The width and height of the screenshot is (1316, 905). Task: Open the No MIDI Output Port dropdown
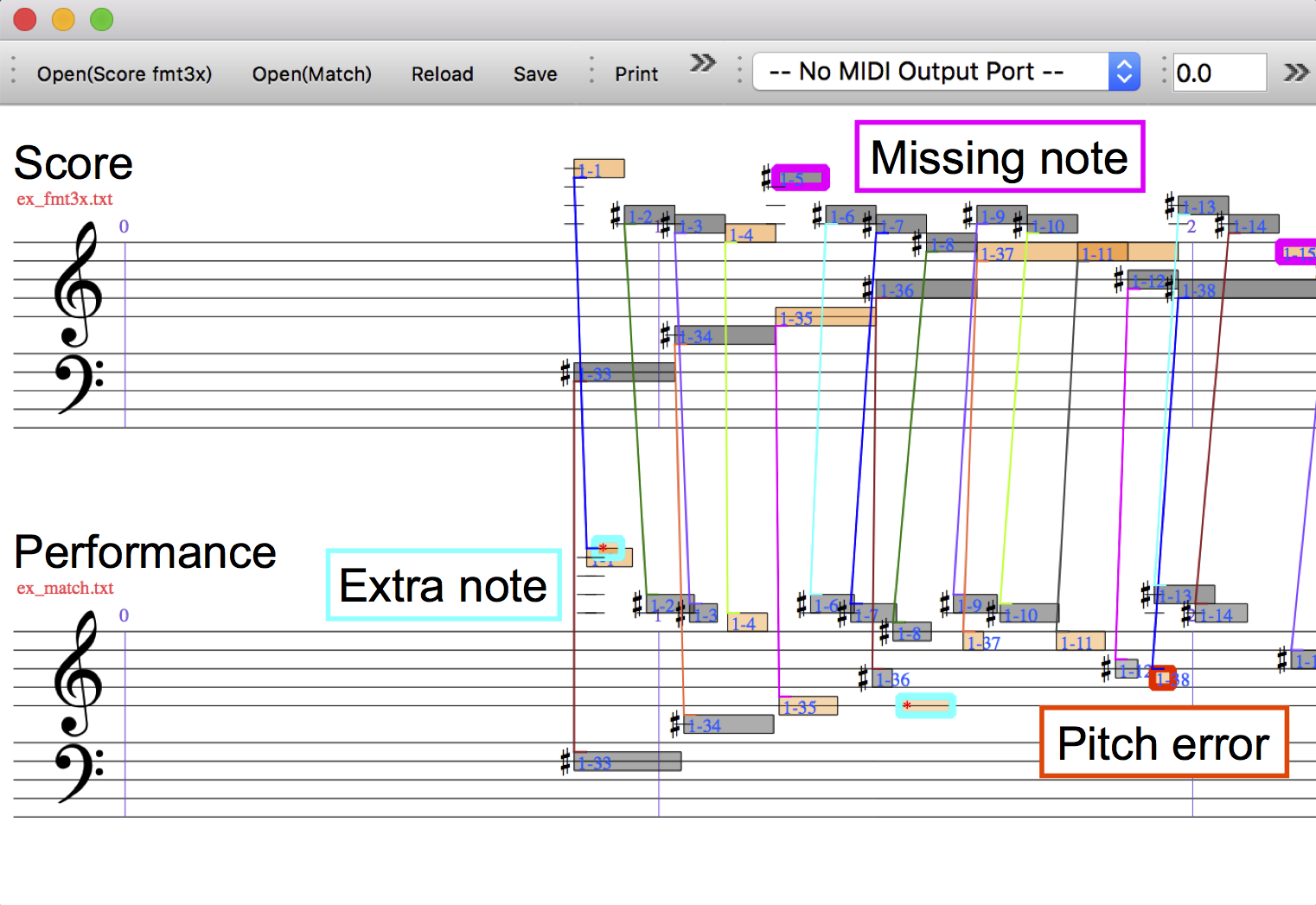tap(947, 72)
